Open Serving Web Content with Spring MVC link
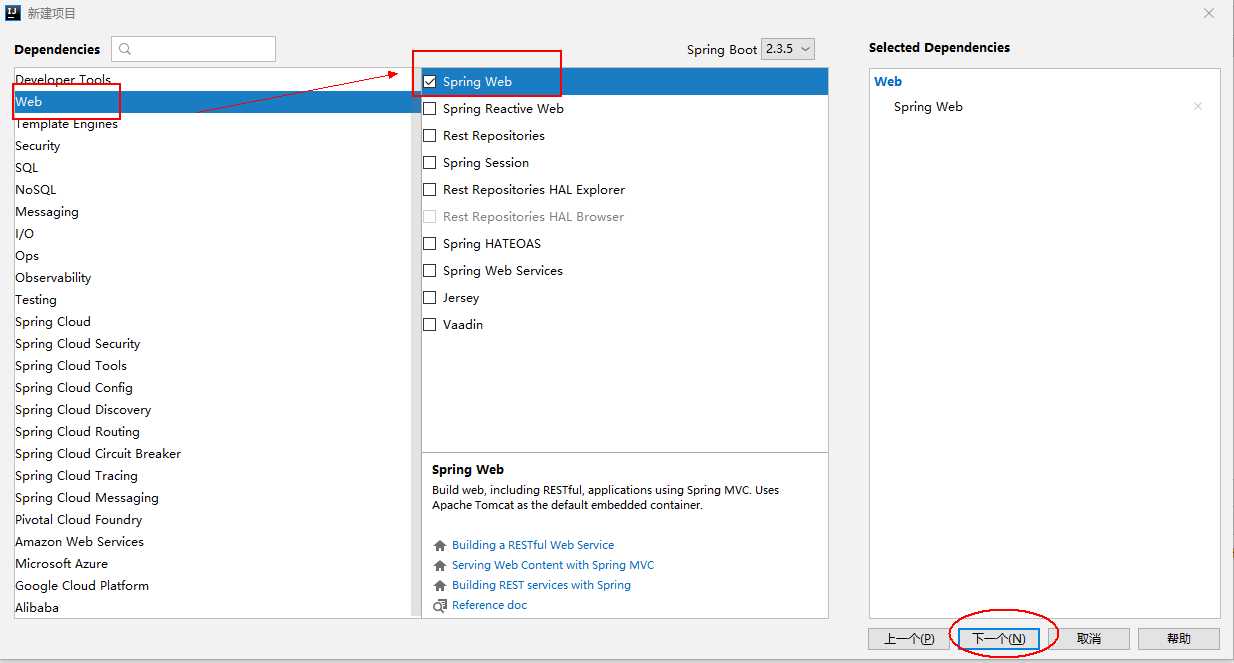 click(x=553, y=565)
